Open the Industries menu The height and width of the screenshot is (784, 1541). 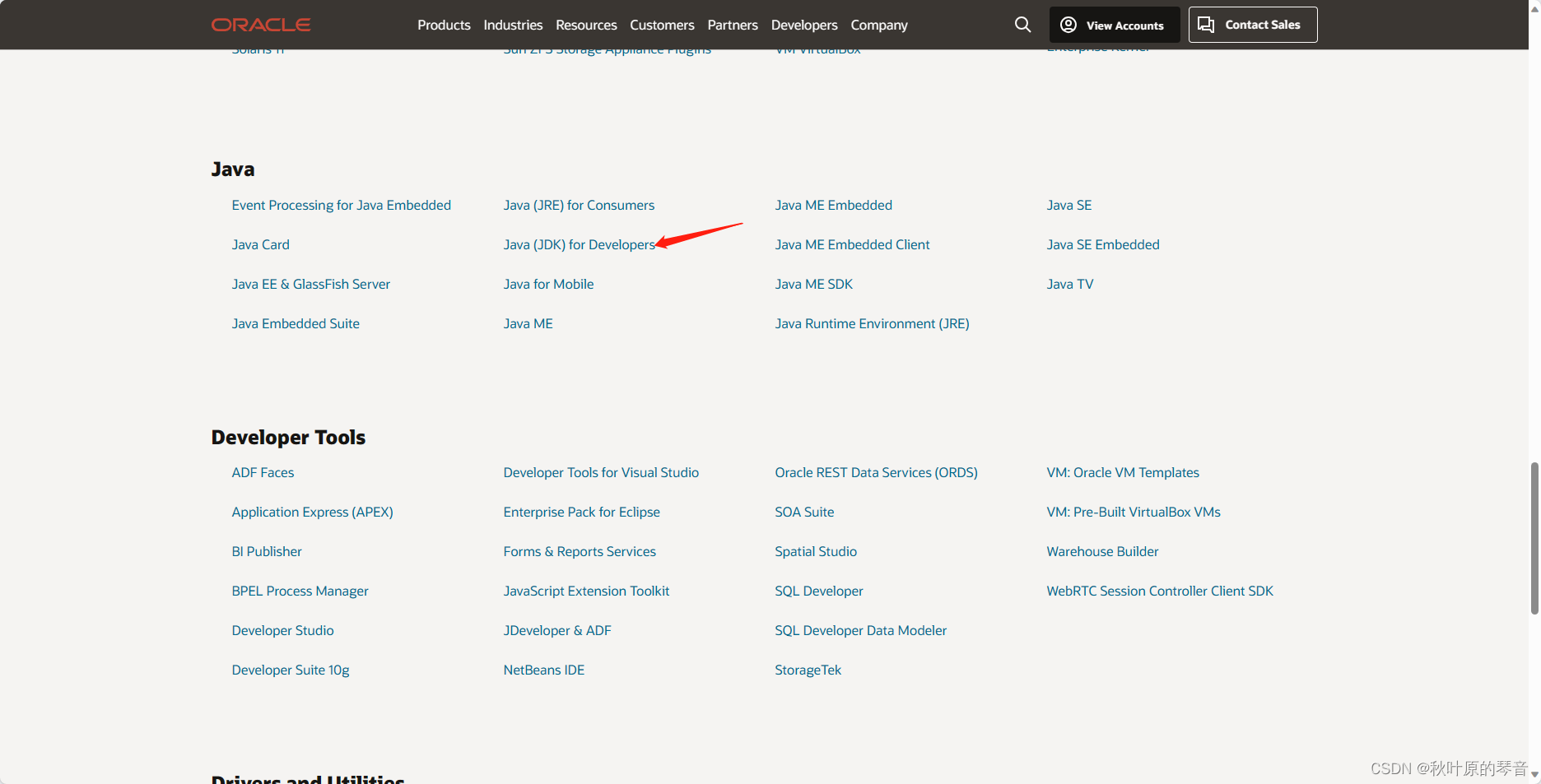click(513, 25)
